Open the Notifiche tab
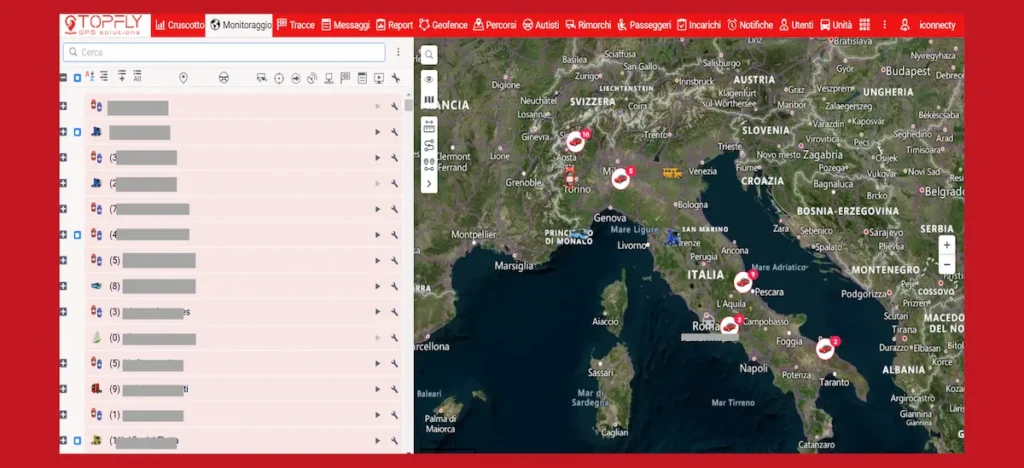The height and width of the screenshot is (468, 1024). click(750, 25)
